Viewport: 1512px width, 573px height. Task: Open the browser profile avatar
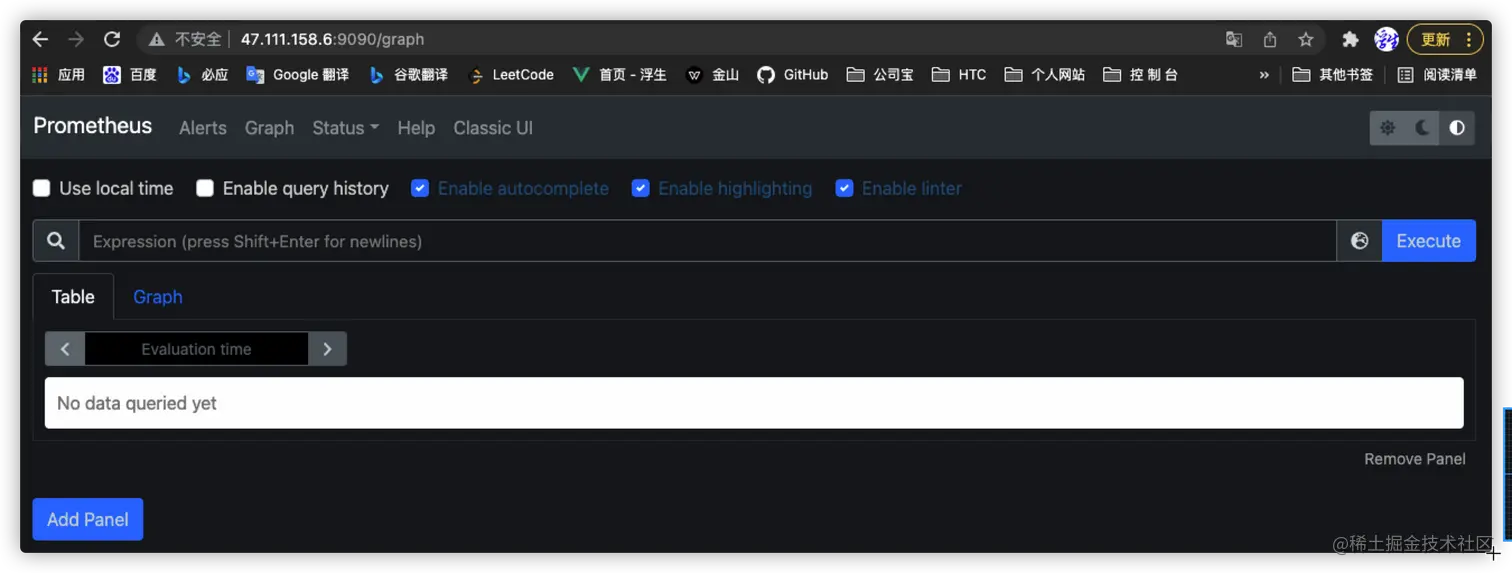1386,40
